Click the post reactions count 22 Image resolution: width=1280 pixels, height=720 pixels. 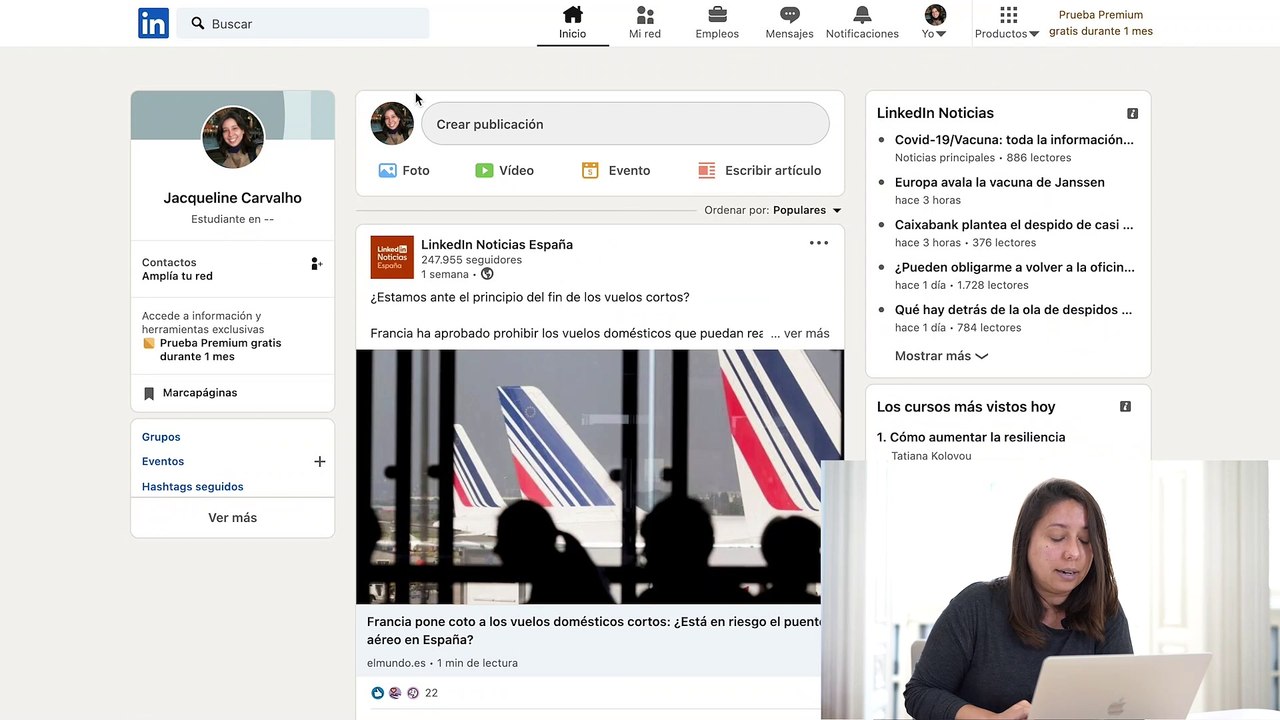(431, 693)
